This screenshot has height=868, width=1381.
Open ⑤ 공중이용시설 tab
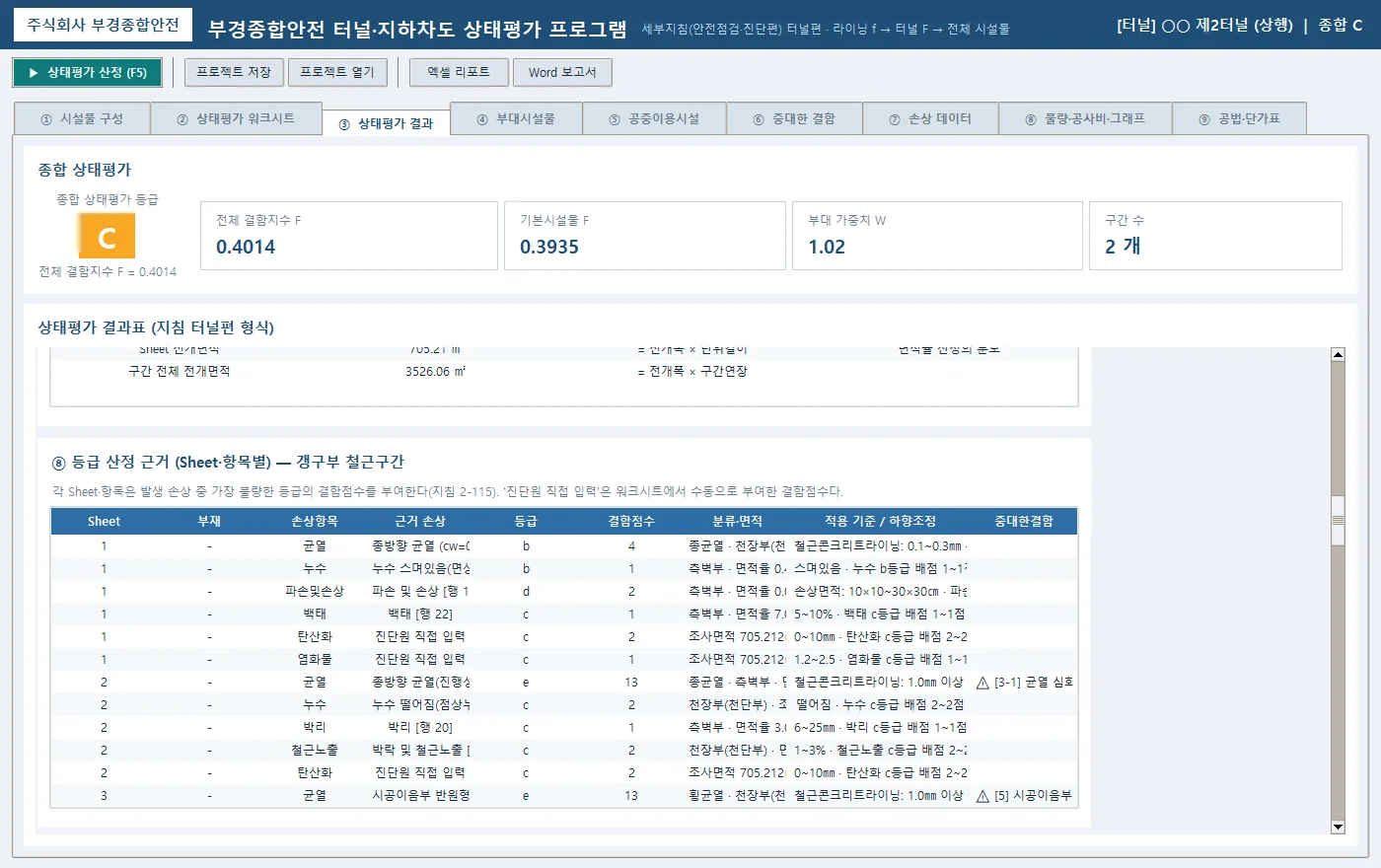(654, 118)
